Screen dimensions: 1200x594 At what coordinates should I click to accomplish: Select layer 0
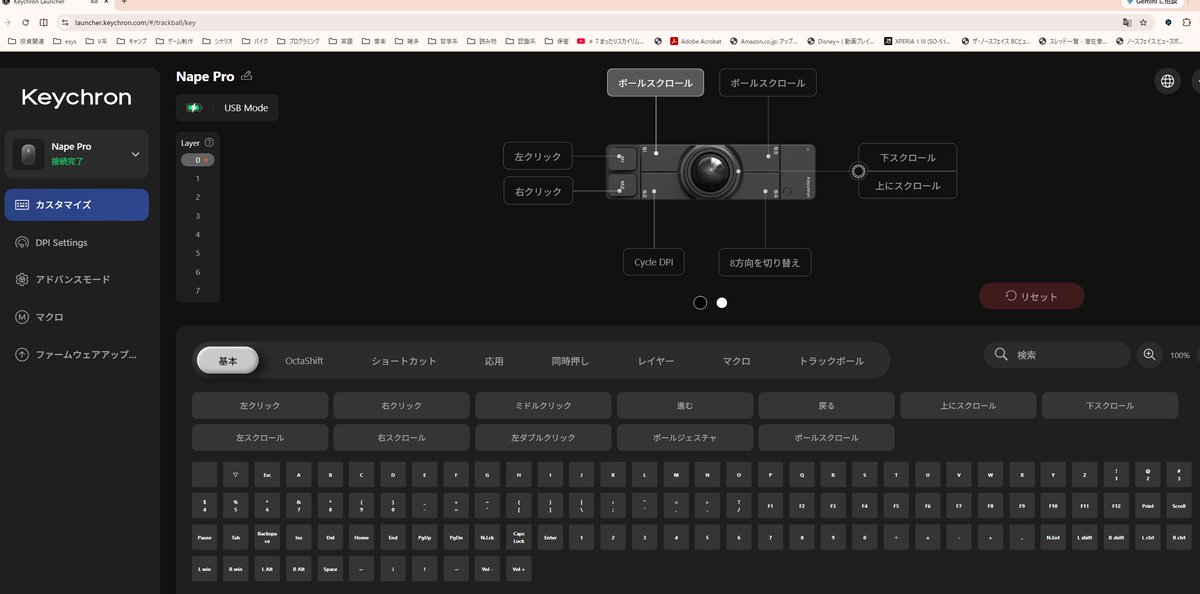(198, 160)
